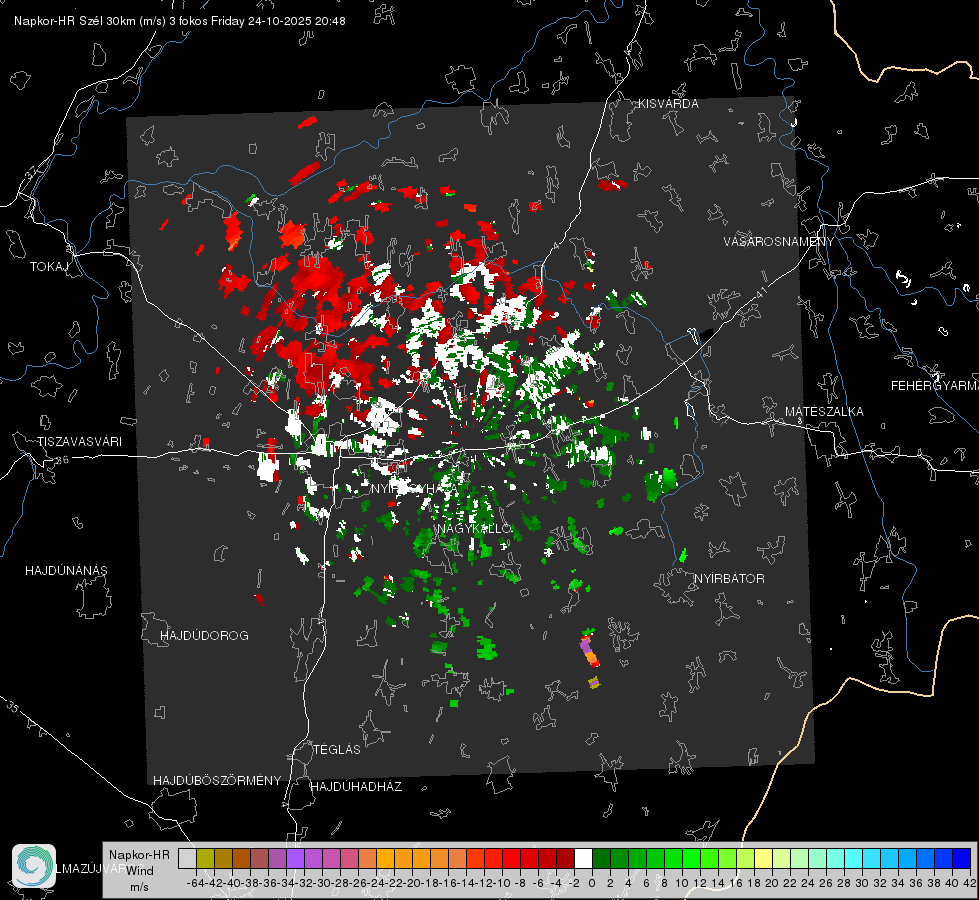Click the MÁTÉSZALKA city label
Viewport: 979px width, 900px height.
(824, 412)
